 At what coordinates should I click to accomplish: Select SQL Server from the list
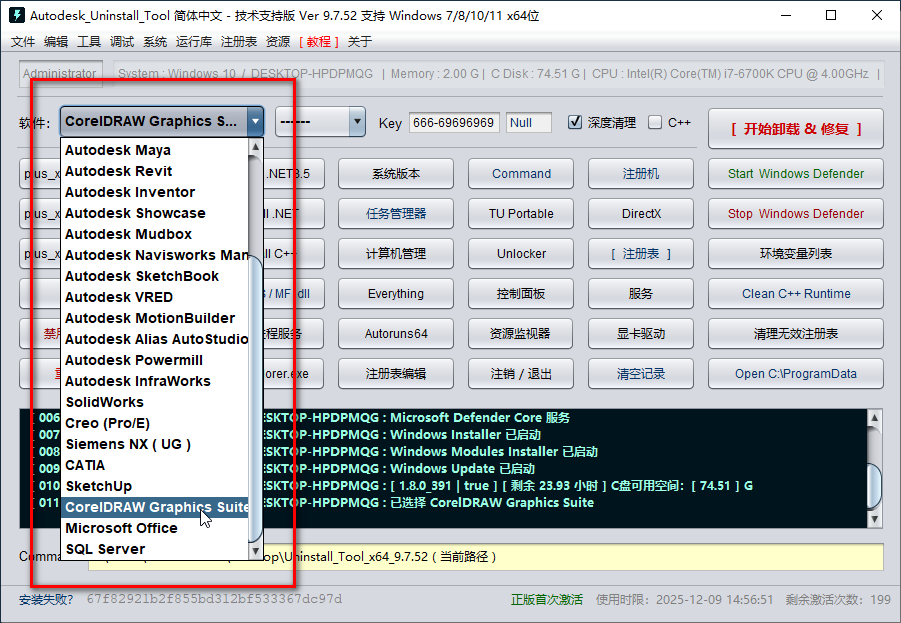pyautogui.click(x=155, y=549)
